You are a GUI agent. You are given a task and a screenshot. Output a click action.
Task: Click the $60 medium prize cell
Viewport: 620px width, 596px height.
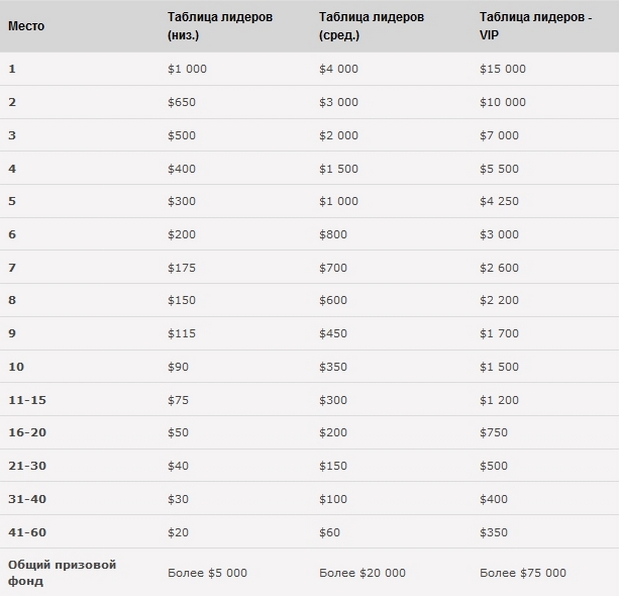click(329, 532)
